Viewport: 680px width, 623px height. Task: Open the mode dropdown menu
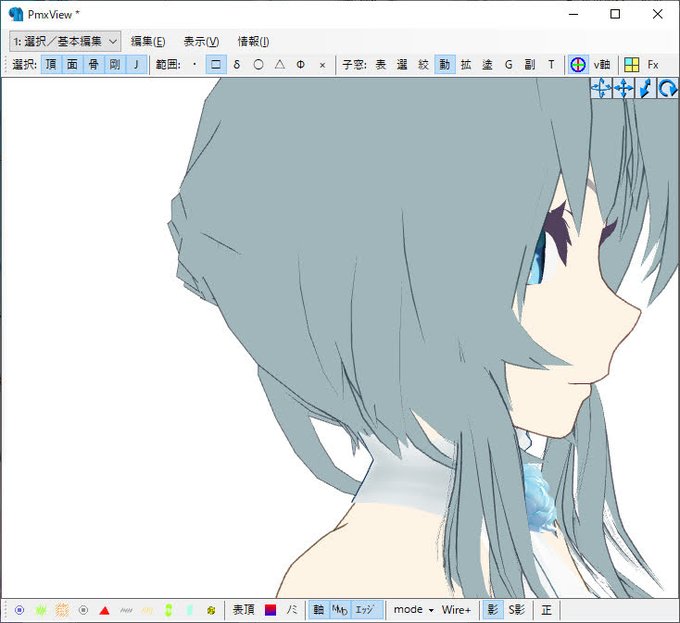413,610
